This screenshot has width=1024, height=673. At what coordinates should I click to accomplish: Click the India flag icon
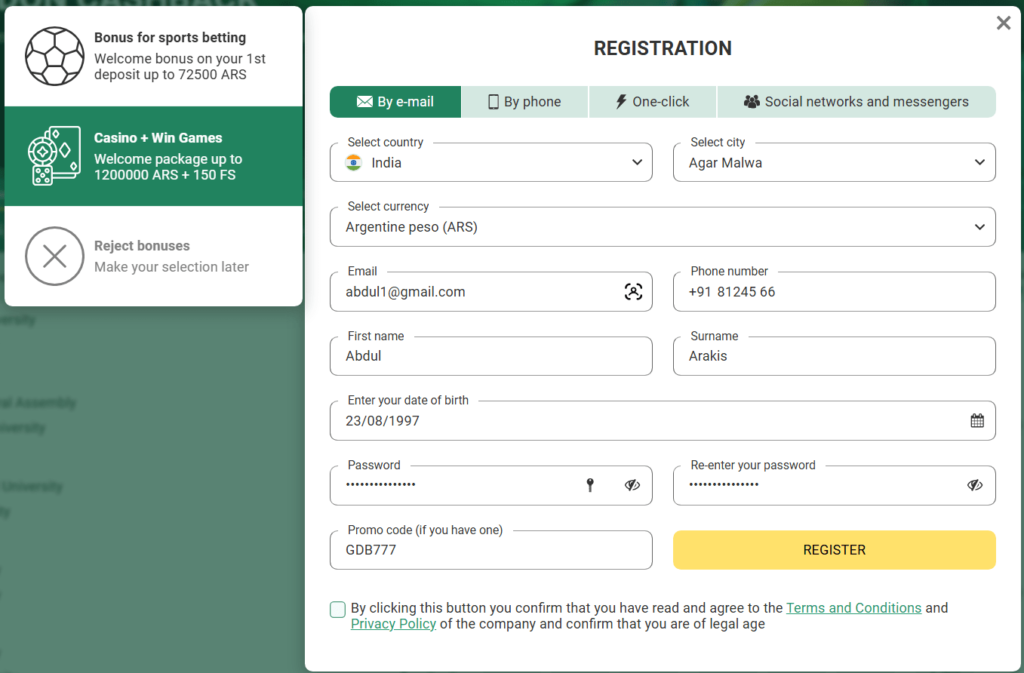353,163
